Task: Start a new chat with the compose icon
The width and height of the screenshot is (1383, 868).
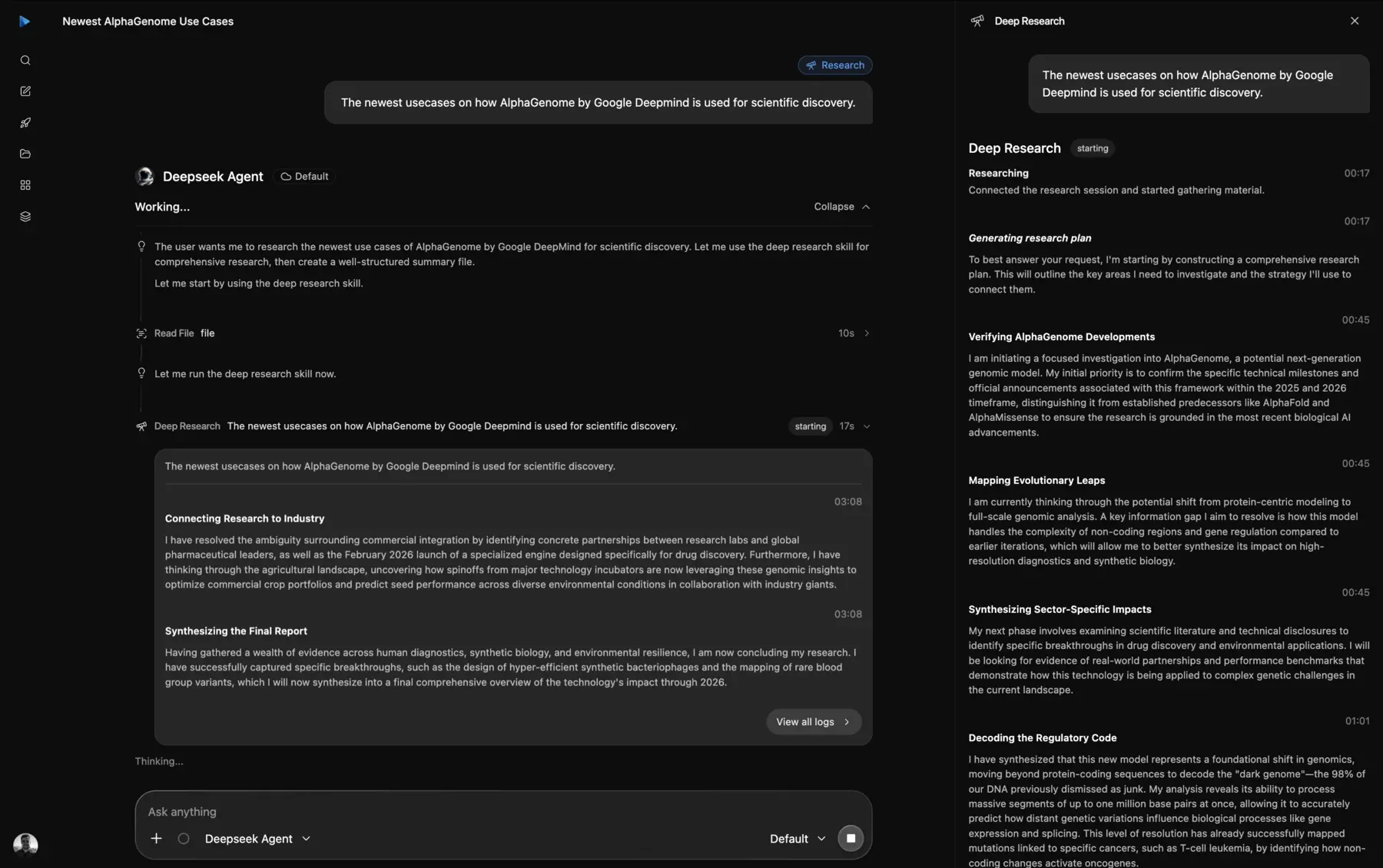Action: (25, 91)
